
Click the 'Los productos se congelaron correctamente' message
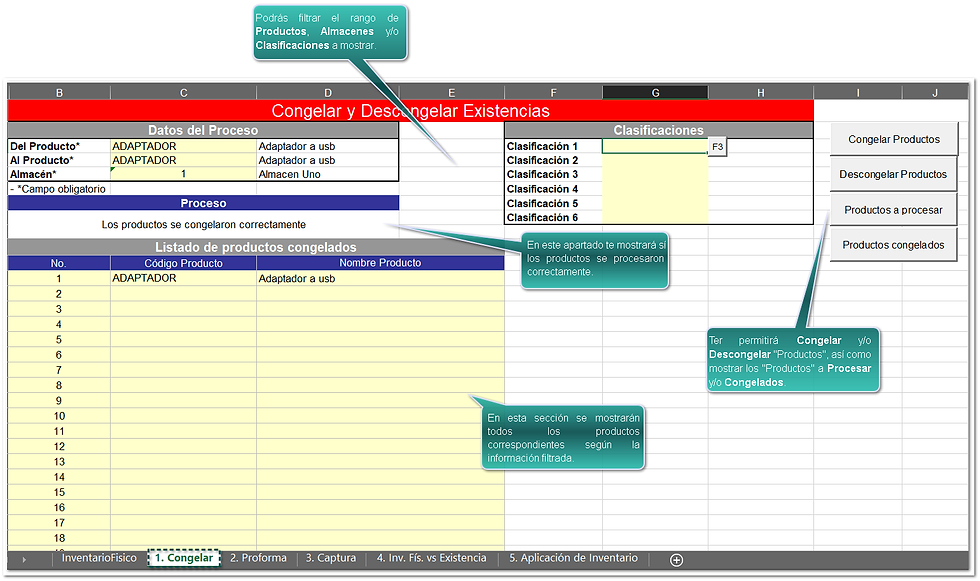[204, 224]
